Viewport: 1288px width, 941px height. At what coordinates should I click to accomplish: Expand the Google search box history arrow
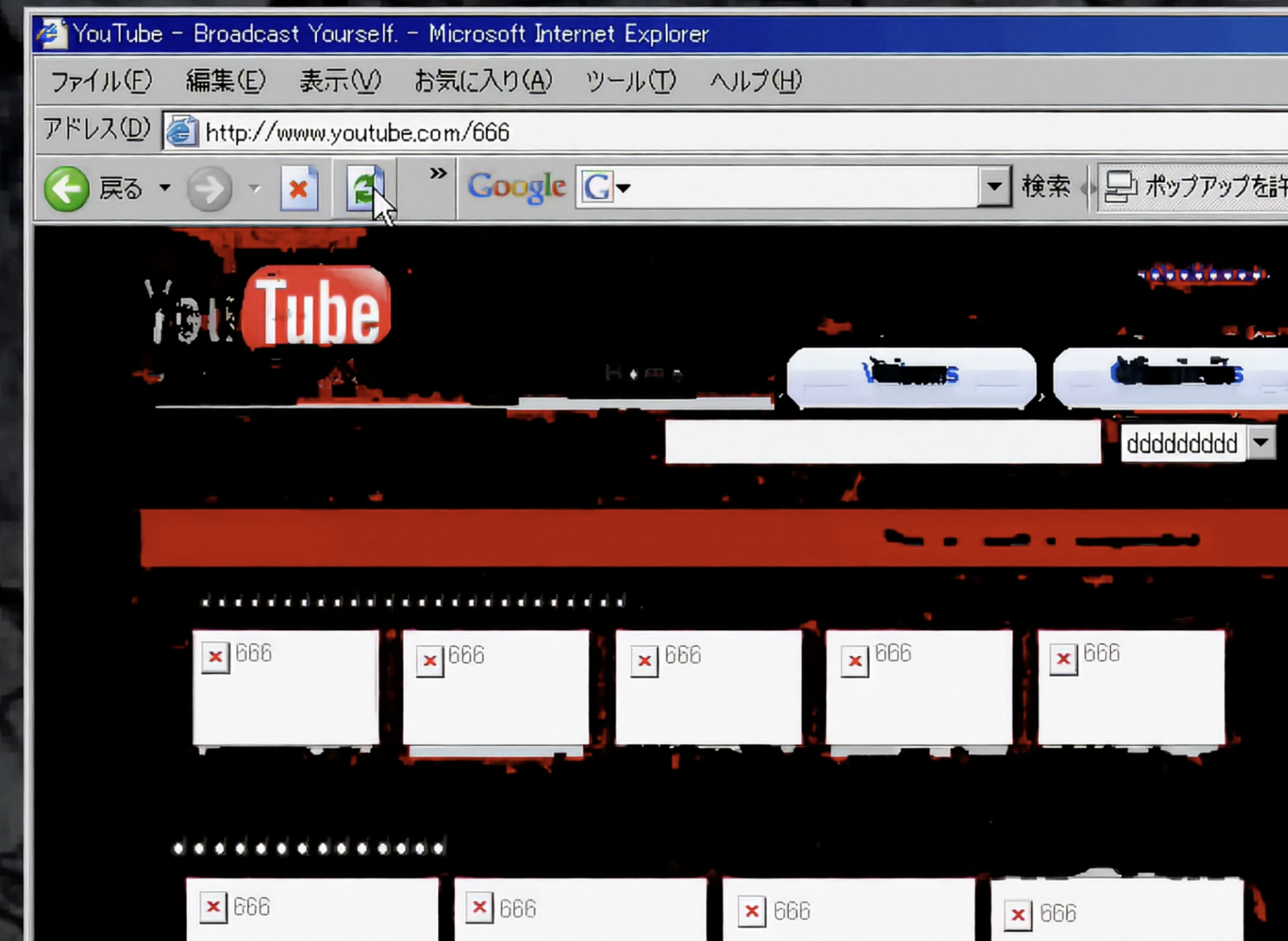pos(995,187)
